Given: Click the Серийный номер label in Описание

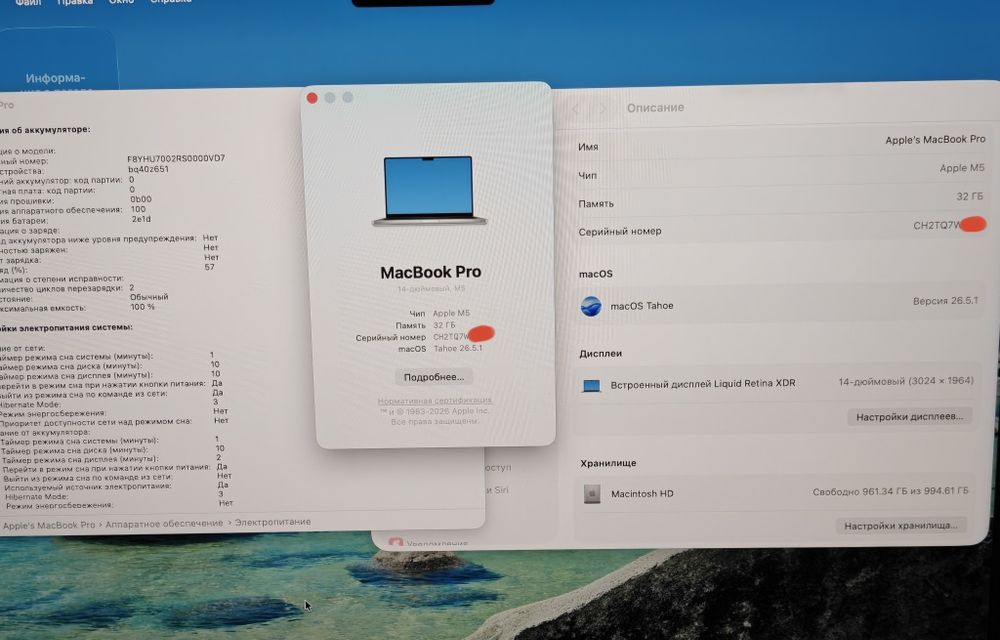Looking at the screenshot, I should click(x=620, y=231).
